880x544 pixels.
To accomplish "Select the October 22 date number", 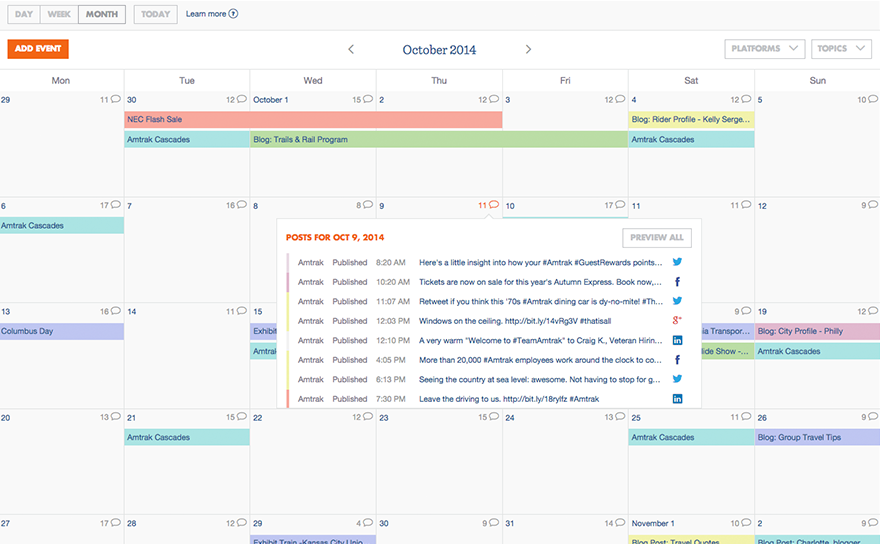I will 258,418.
